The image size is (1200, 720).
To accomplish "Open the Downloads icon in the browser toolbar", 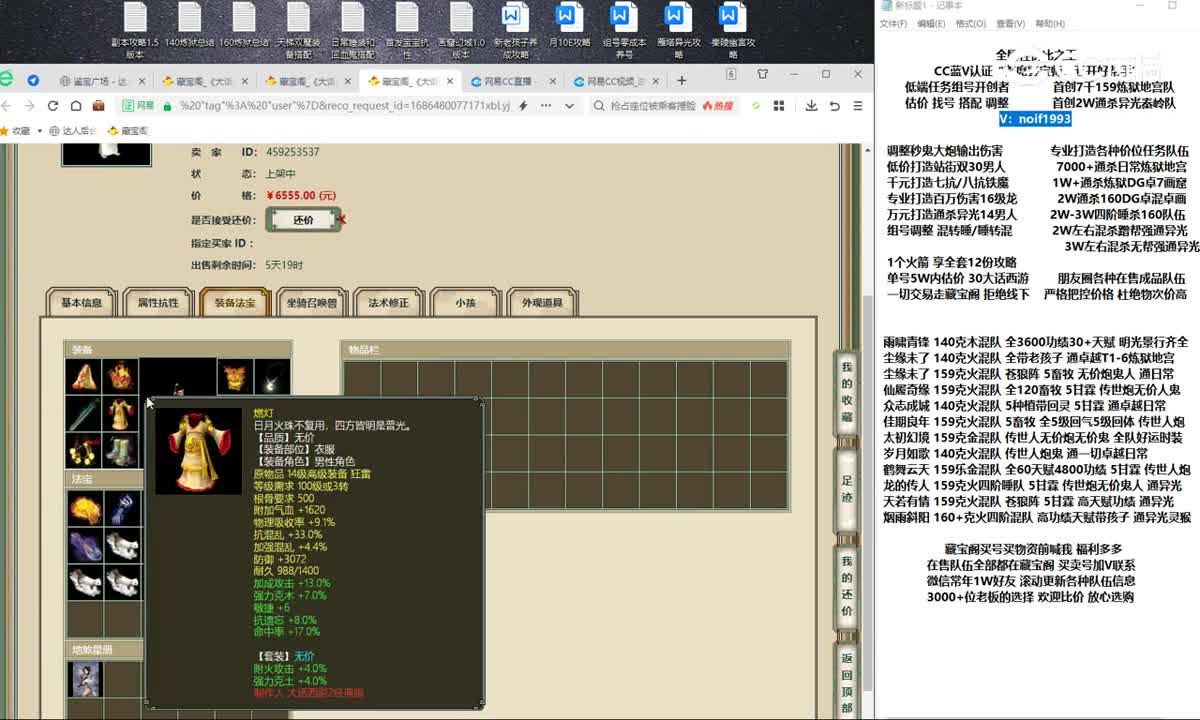I will point(811,106).
